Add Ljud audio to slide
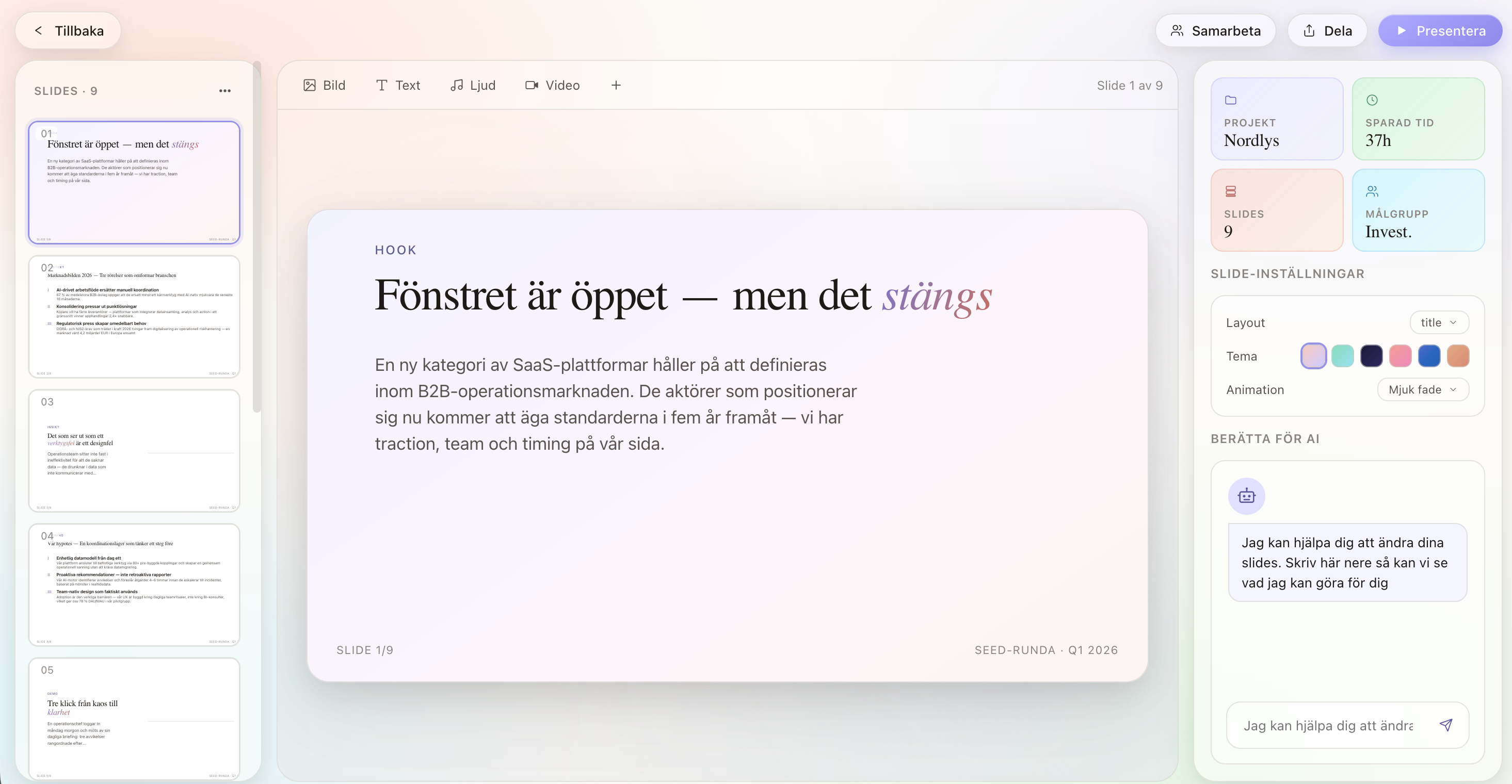 [473, 85]
